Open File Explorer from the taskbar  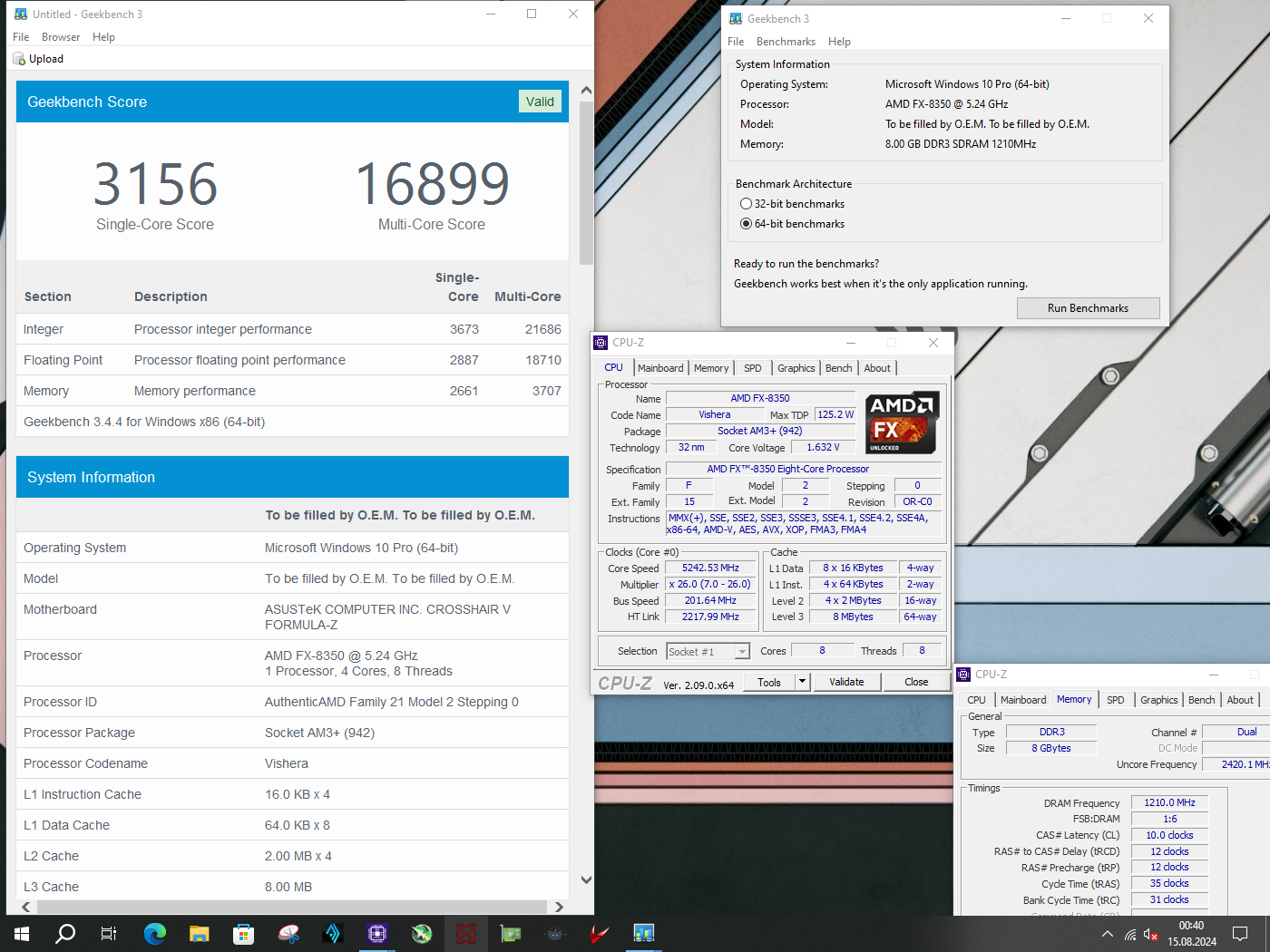pos(200,933)
